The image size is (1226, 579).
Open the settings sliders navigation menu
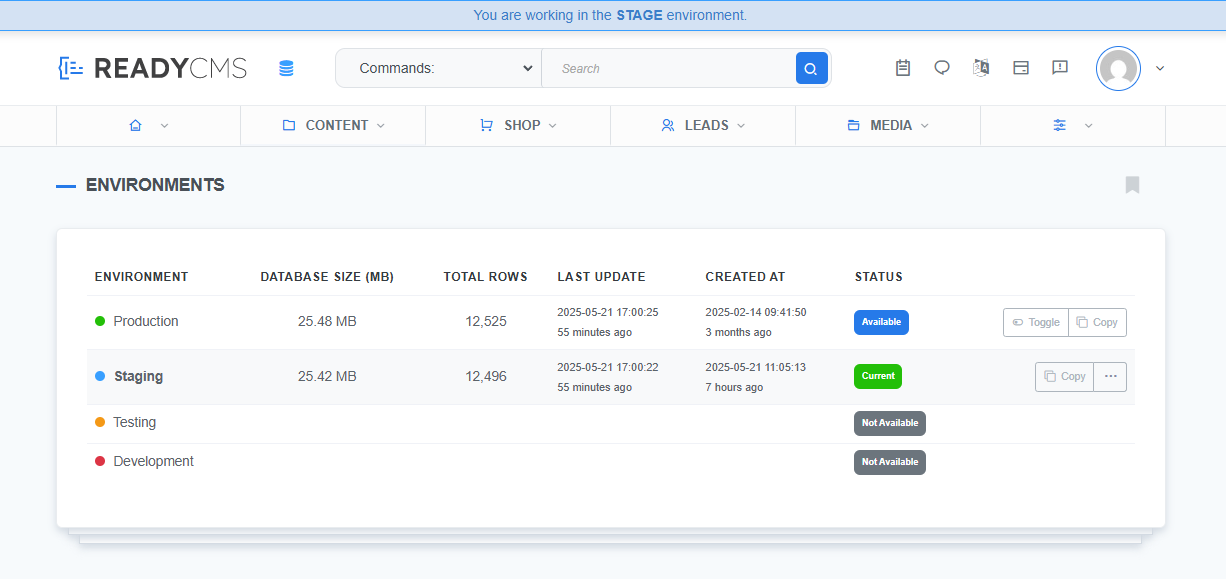(1073, 126)
